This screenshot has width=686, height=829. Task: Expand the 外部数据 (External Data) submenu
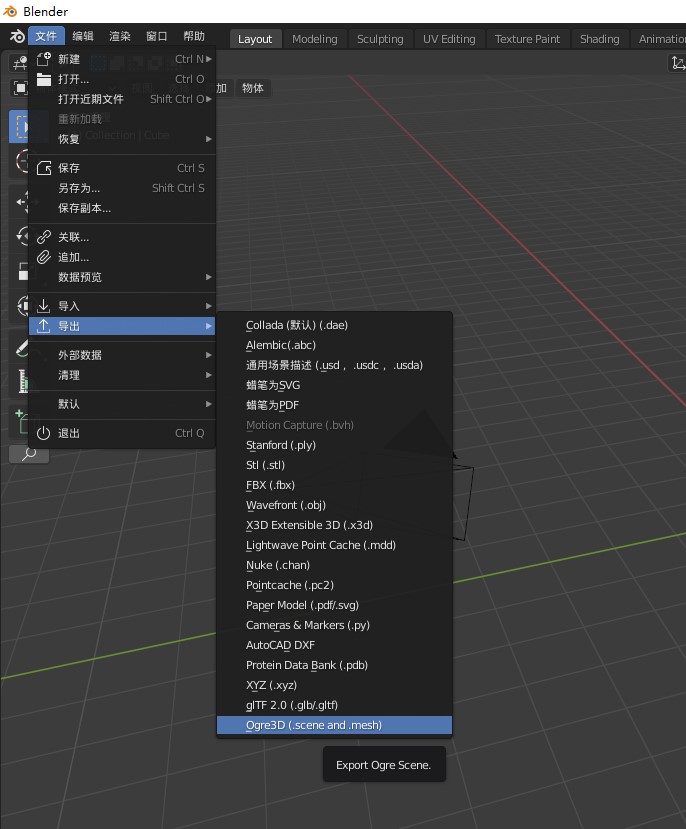pyautogui.click(x=122, y=355)
